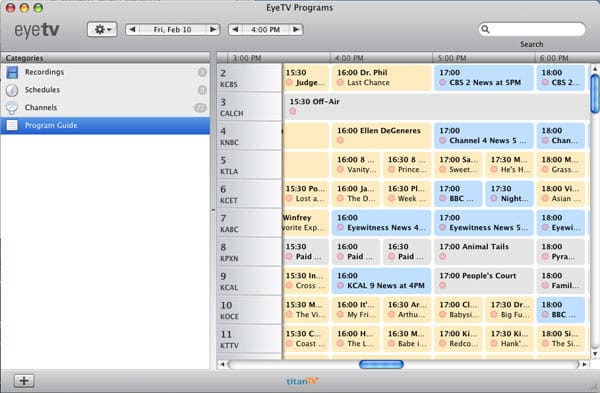Step forward from 4:00 PM time
600x393 pixels.
pyautogui.click(x=296, y=29)
